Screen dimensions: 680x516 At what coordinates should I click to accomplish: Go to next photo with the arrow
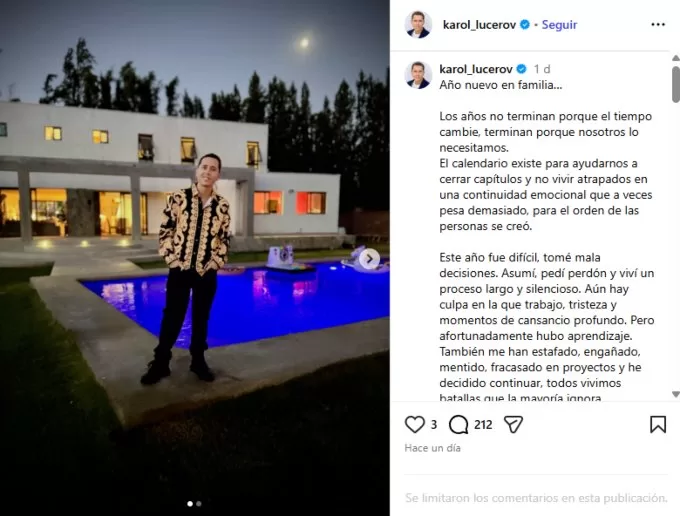click(369, 259)
